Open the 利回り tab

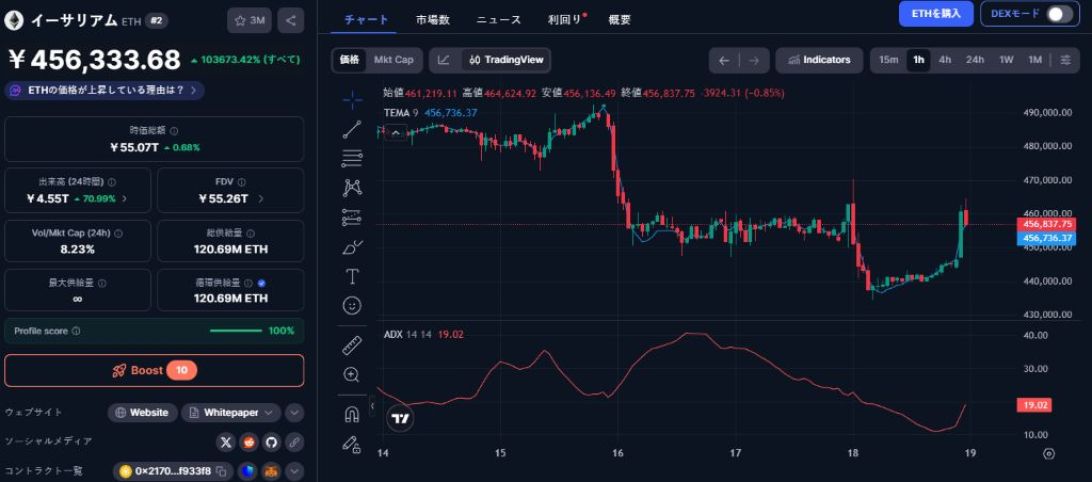[x=565, y=20]
